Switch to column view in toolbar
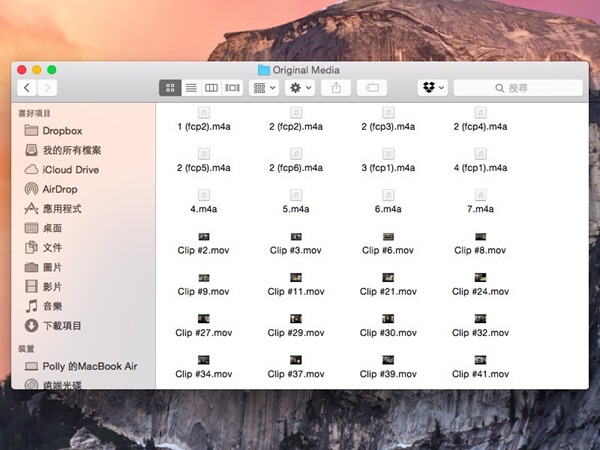600x450 pixels. [211, 88]
